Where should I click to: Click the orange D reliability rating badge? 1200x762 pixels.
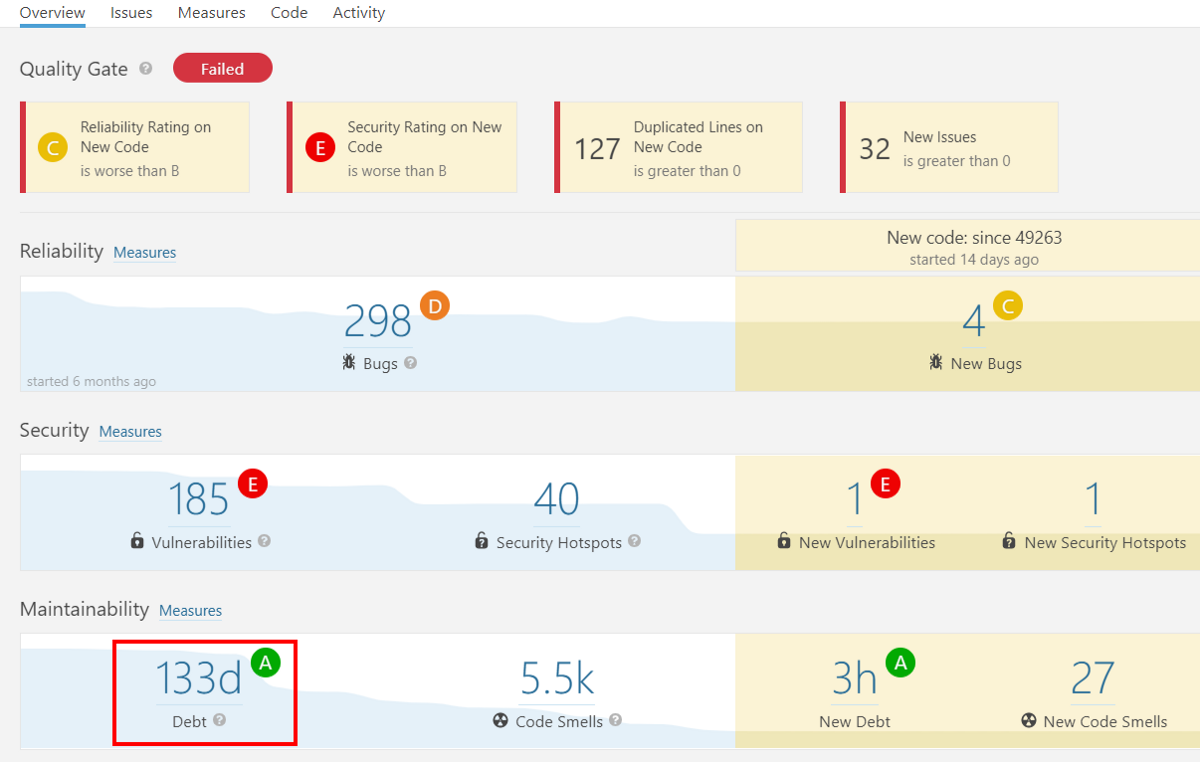pos(435,306)
